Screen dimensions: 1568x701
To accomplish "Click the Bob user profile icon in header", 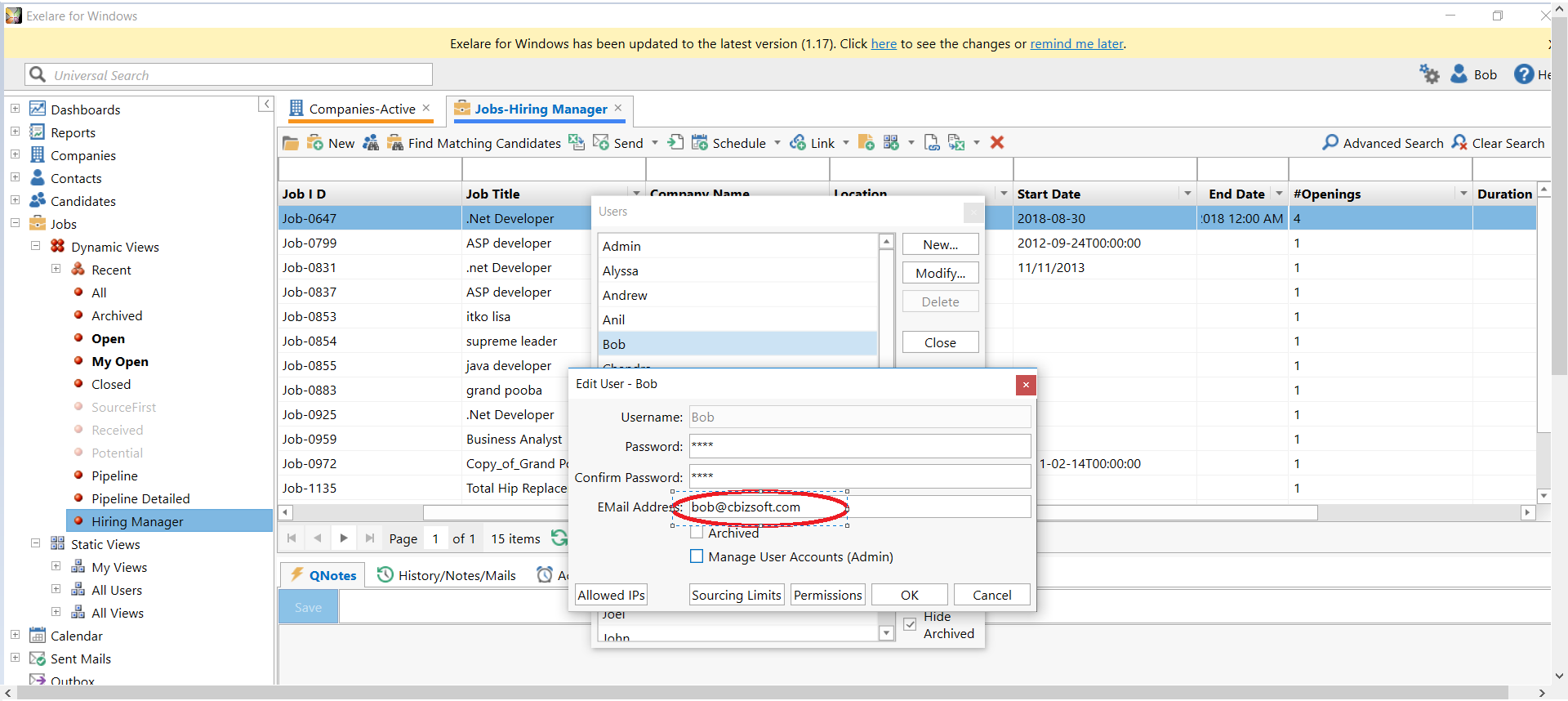I will 1459,74.
